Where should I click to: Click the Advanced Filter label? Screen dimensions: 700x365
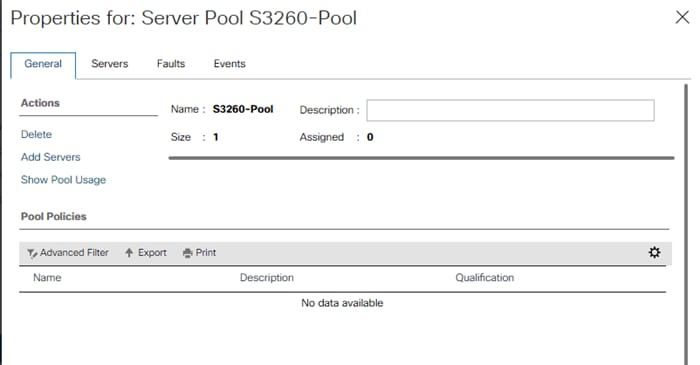pos(74,253)
